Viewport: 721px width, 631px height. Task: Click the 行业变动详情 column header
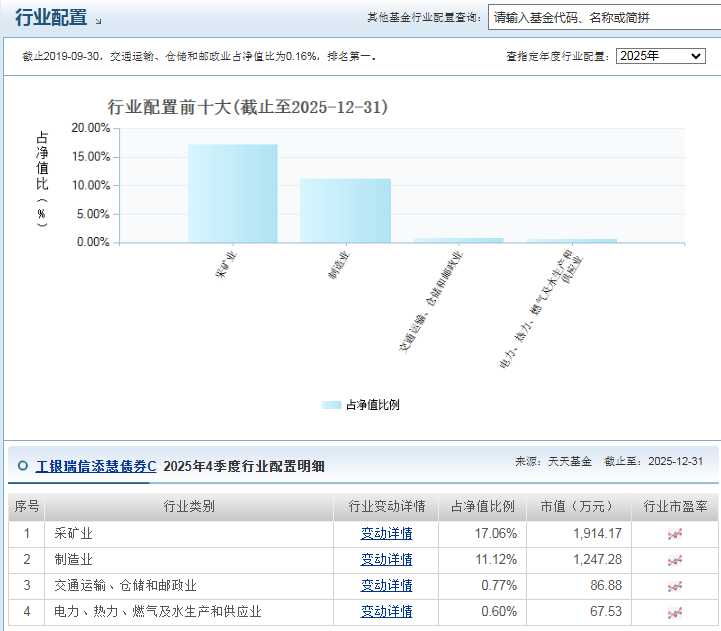(386, 507)
